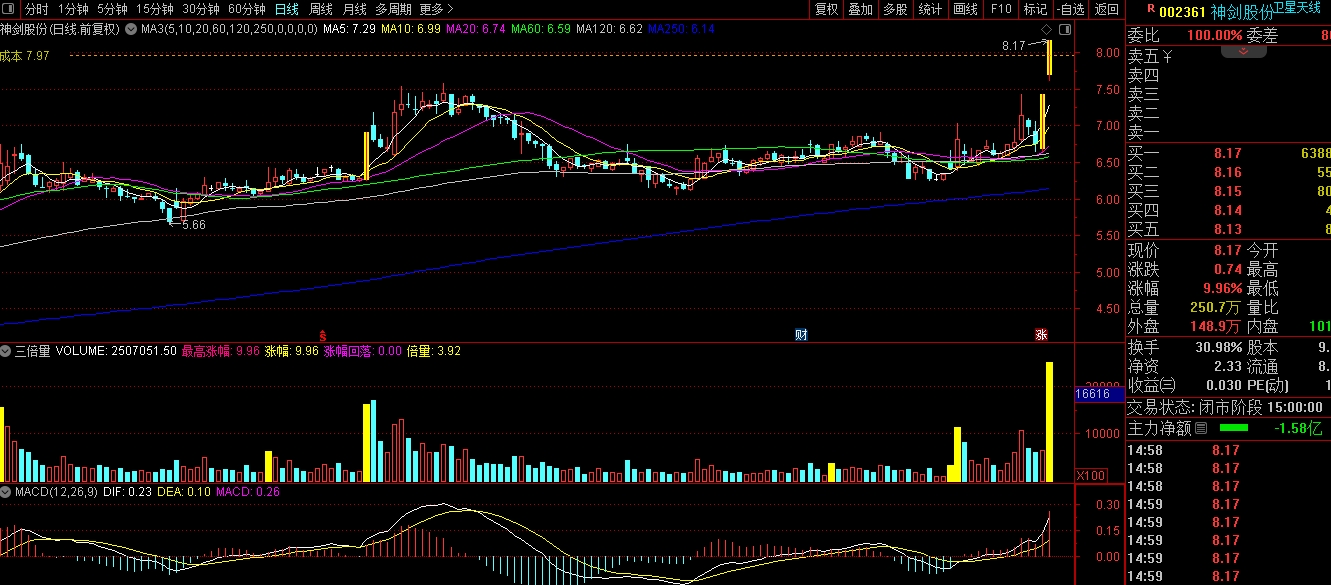Click the diamond marker icon above the chart

point(1046,29)
